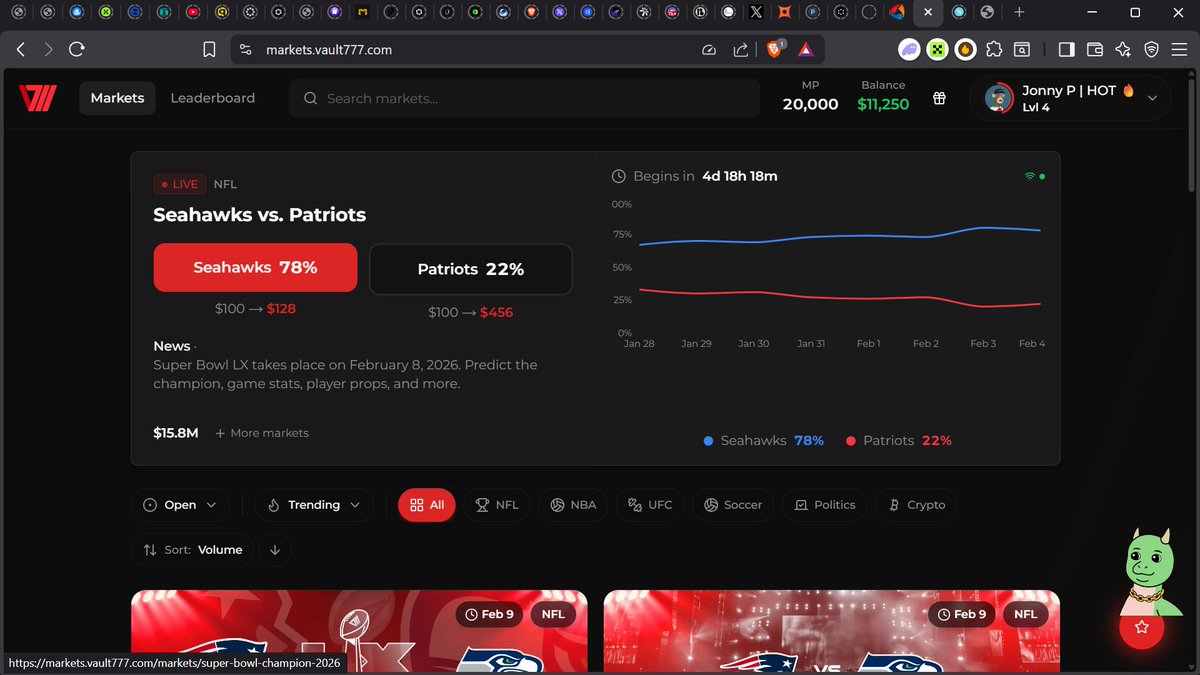Open the Brave Wallet icon

click(x=1095, y=49)
